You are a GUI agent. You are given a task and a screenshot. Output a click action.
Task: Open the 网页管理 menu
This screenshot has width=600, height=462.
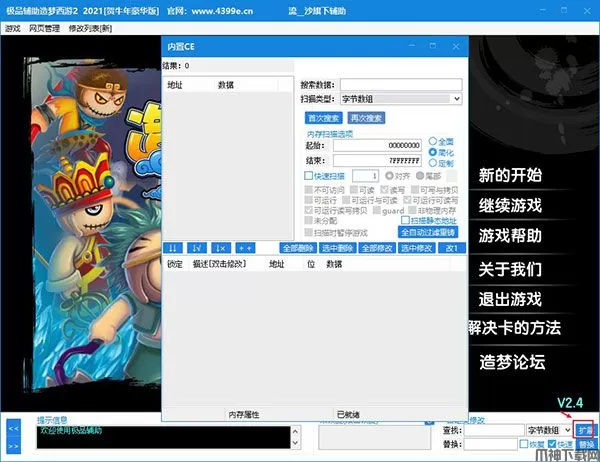point(44,28)
